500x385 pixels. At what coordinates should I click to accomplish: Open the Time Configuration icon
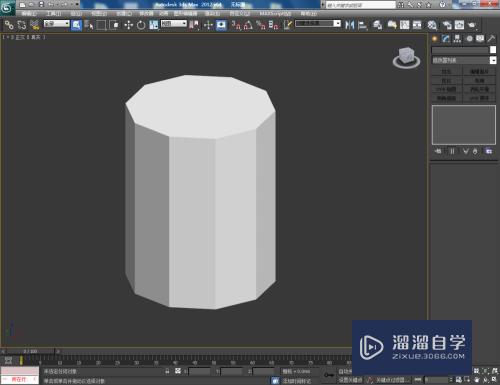point(459,380)
